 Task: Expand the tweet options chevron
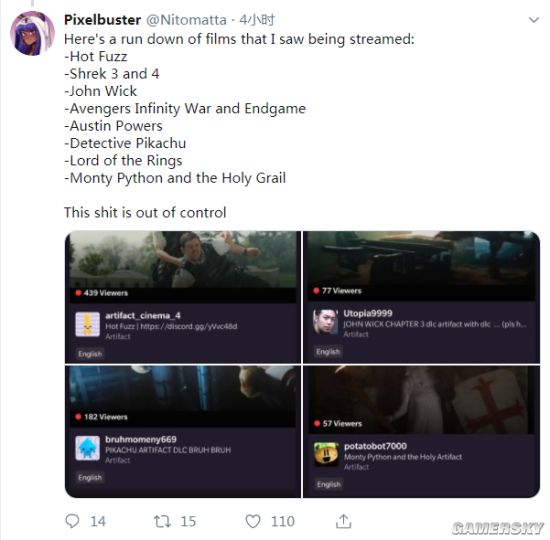point(534,20)
